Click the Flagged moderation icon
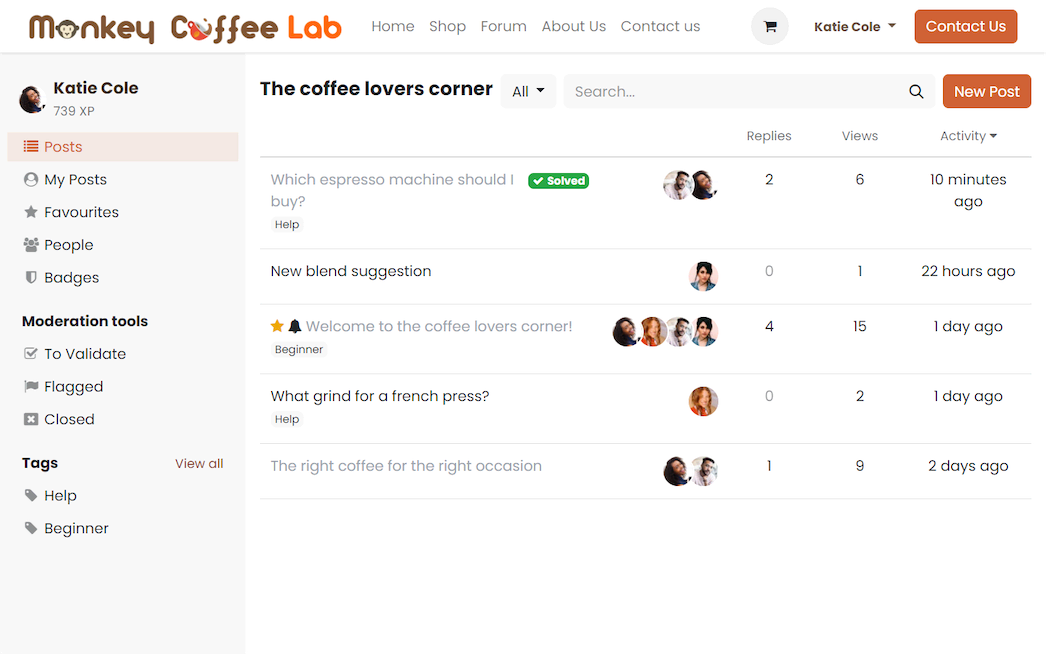 coord(32,386)
